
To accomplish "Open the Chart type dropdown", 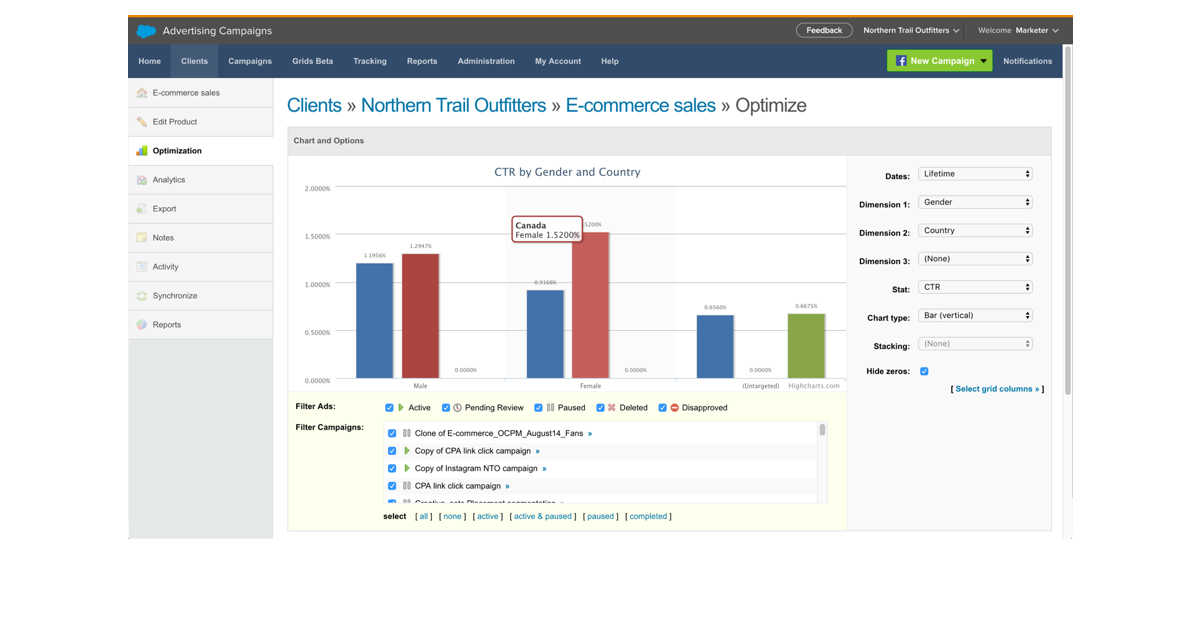I will click(x=974, y=316).
